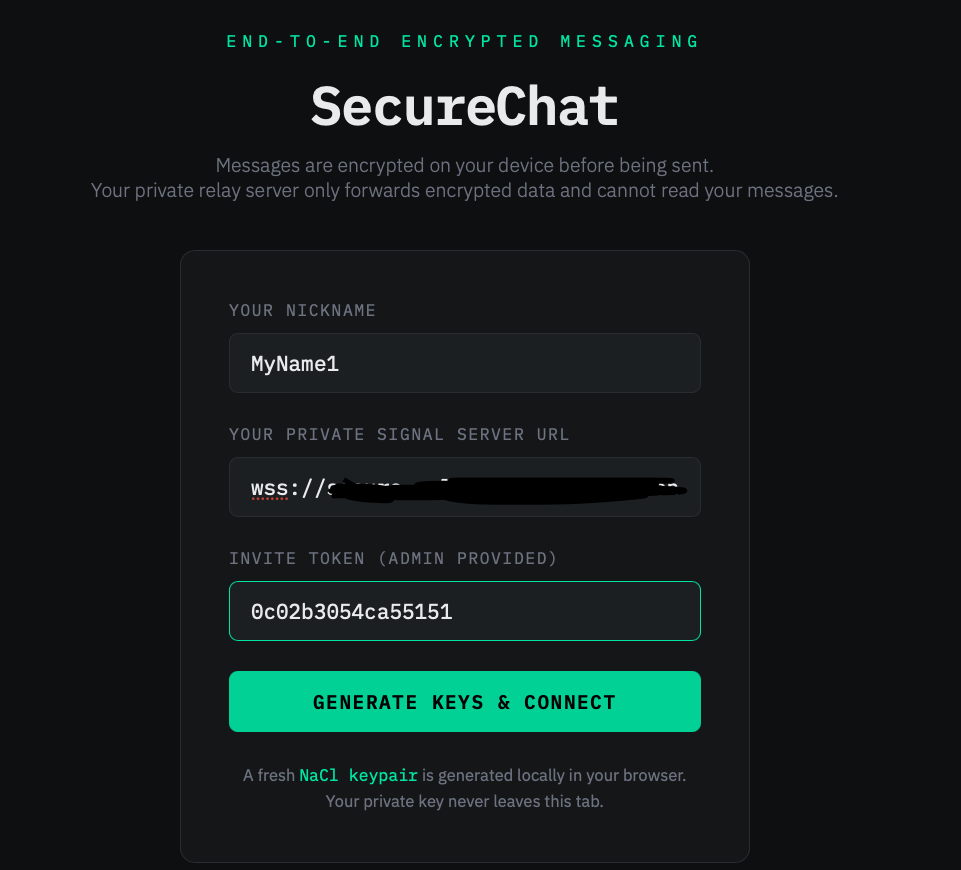
Task: Click the spell-check underlined wss prefix
Action: pos(269,488)
